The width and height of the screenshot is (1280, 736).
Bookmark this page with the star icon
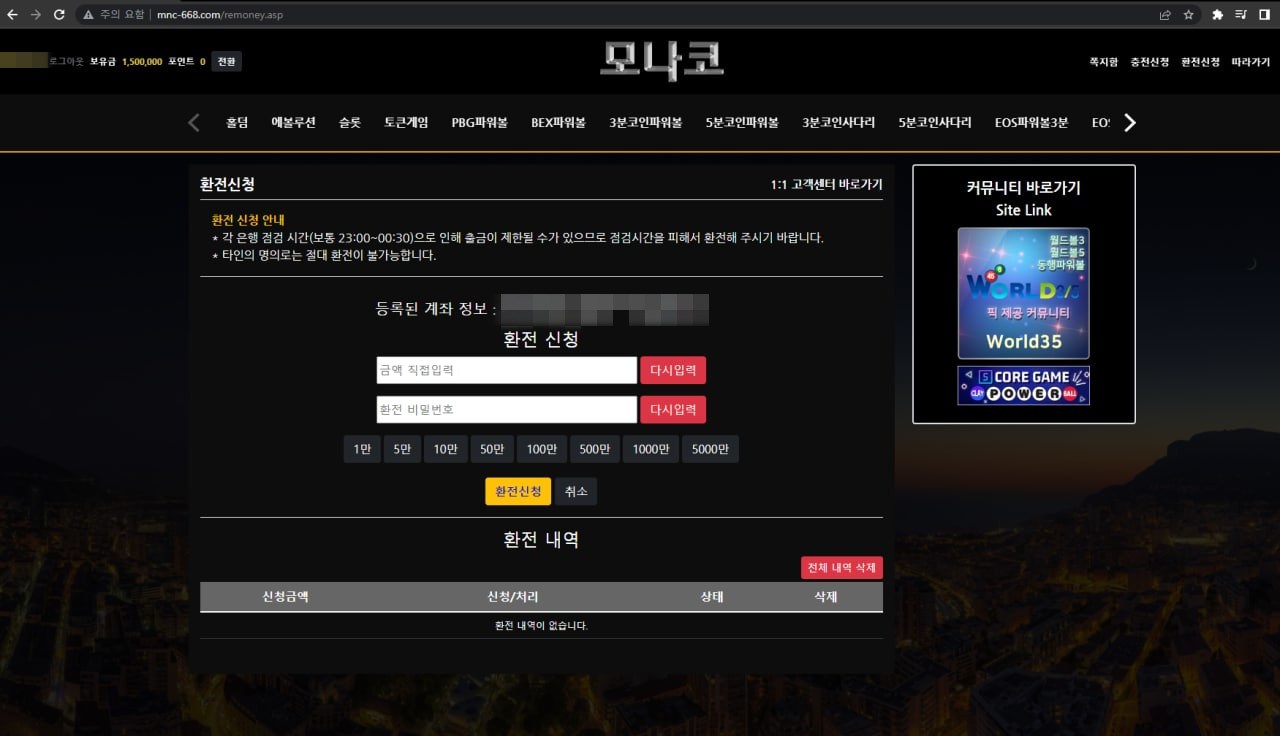pyautogui.click(x=1189, y=15)
